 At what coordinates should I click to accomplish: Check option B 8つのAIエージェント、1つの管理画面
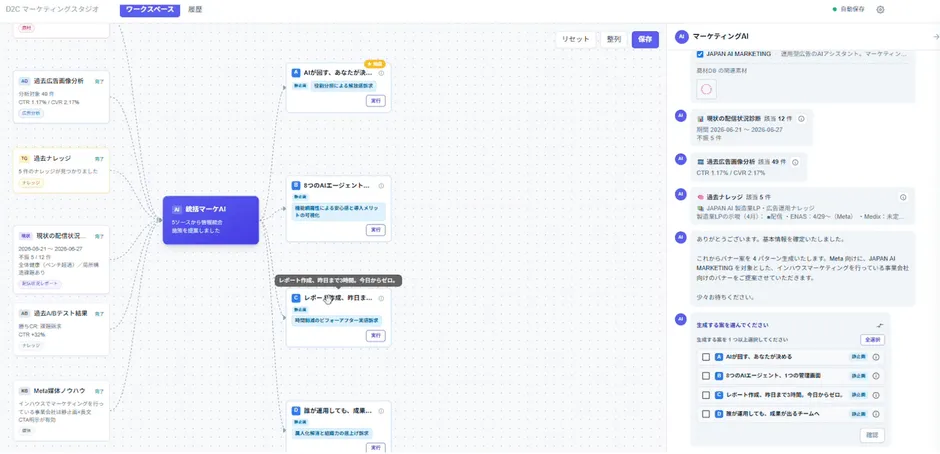[706, 376]
